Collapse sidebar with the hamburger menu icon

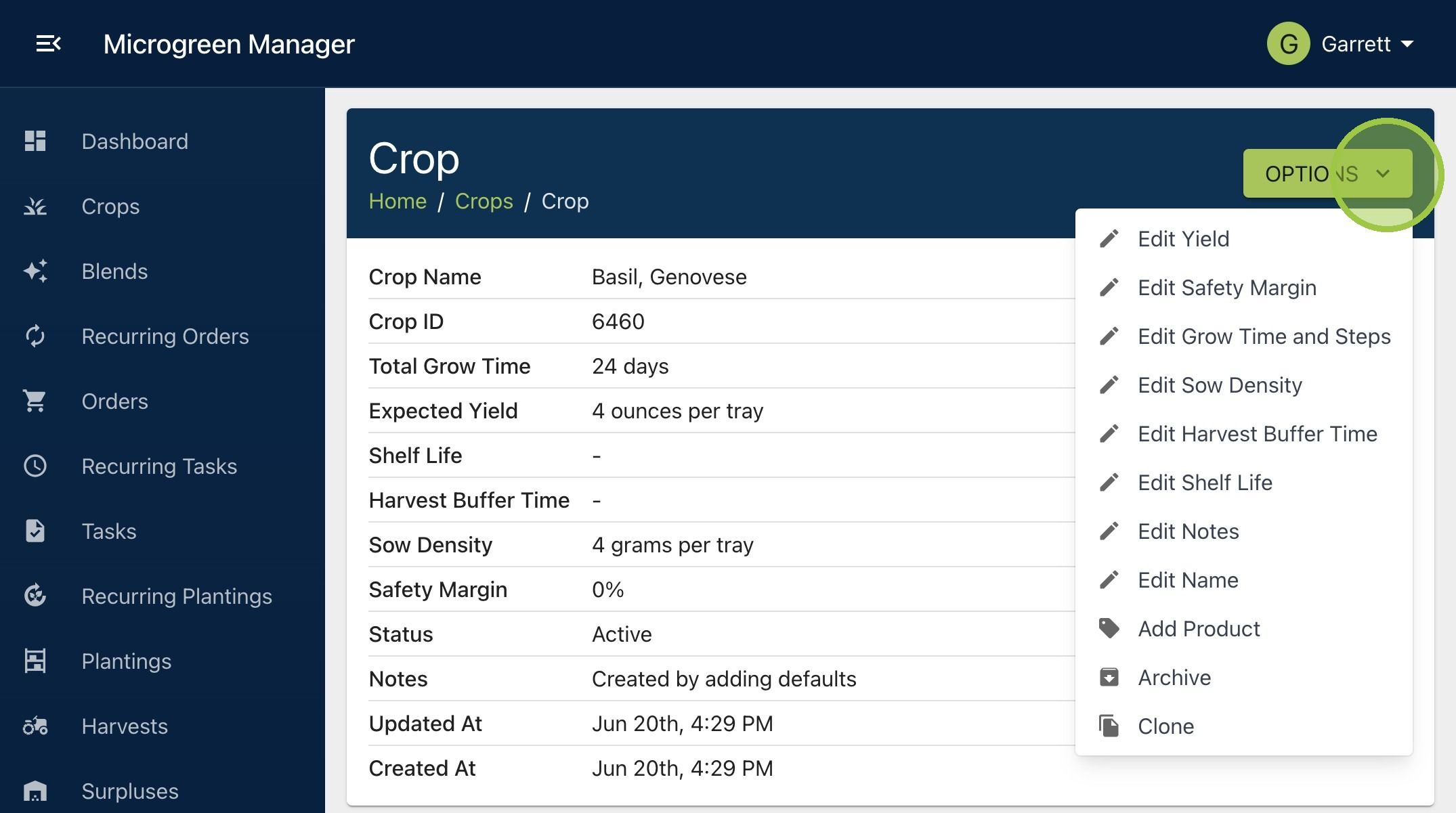point(48,44)
